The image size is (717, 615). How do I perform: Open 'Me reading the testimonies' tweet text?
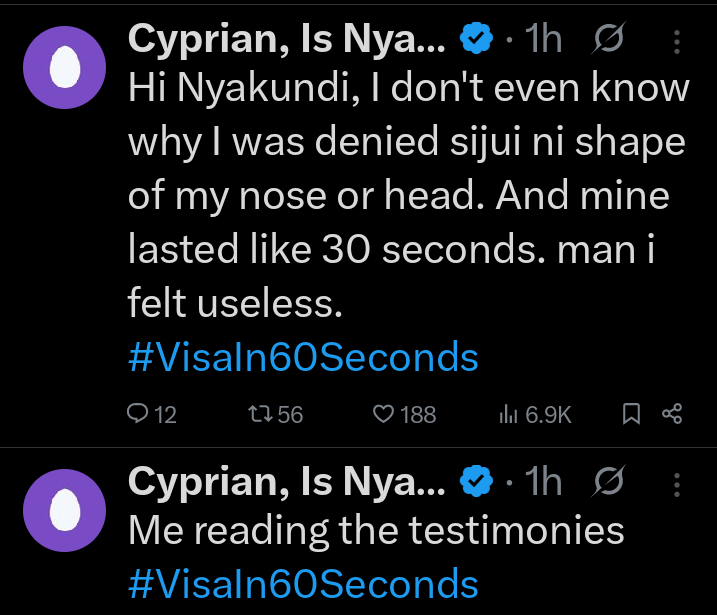click(x=376, y=531)
